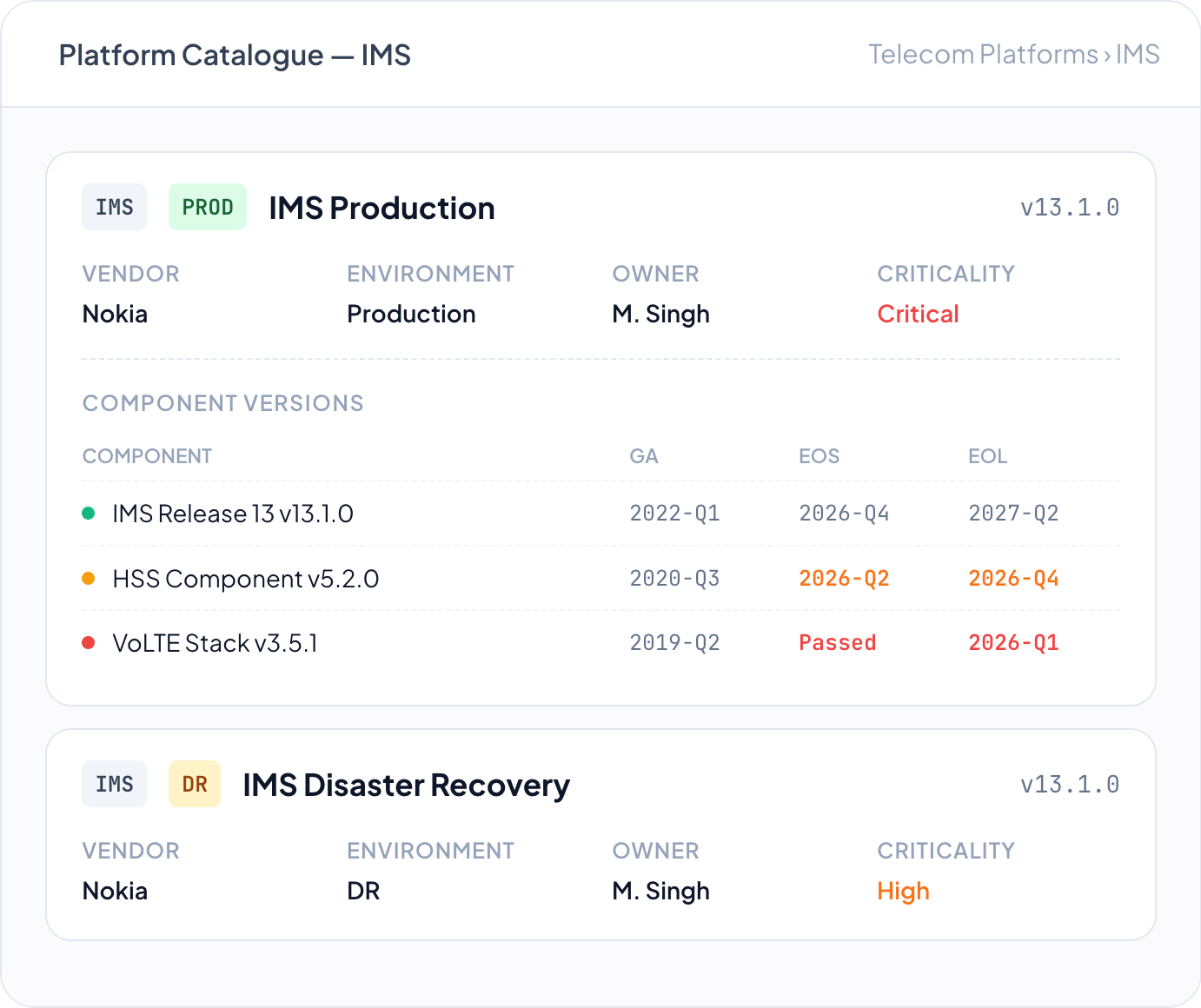Image resolution: width=1201 pixels, height=1008 pixels.
Task: Click the PROD environment badge
Action: click(208, 208)
